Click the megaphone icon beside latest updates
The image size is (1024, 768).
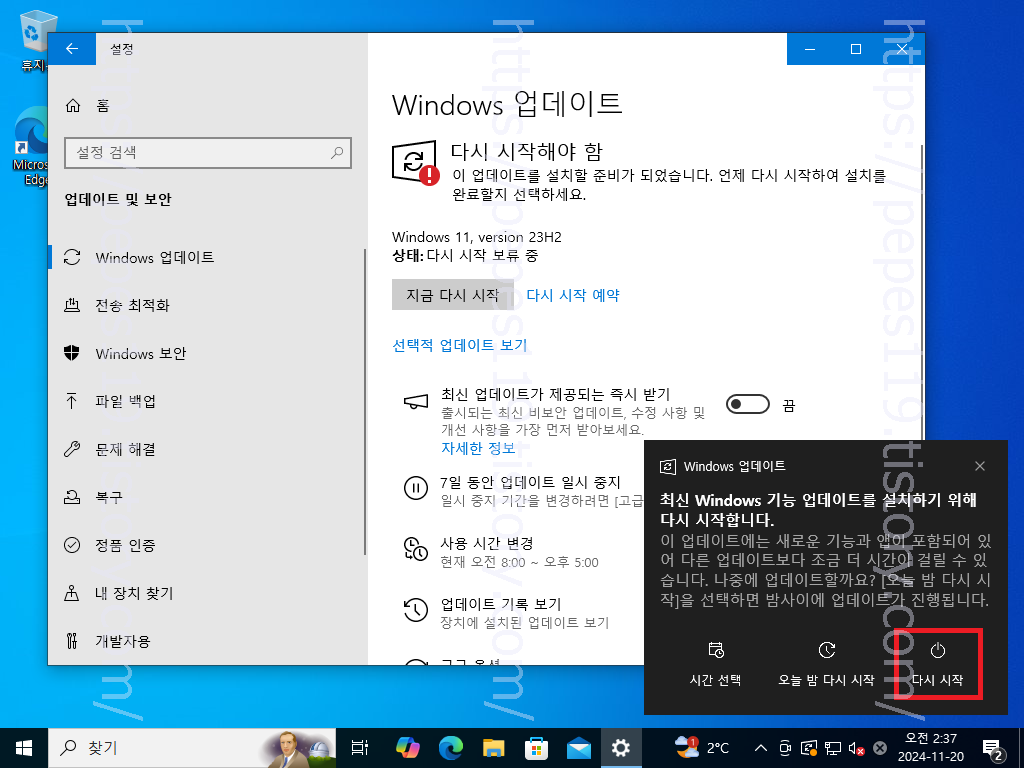415,401
